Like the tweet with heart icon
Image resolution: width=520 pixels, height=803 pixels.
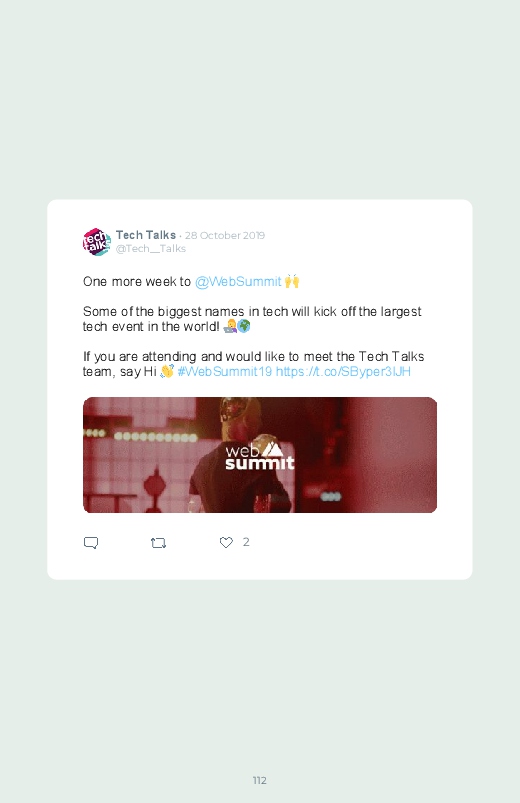pos(226,542)
